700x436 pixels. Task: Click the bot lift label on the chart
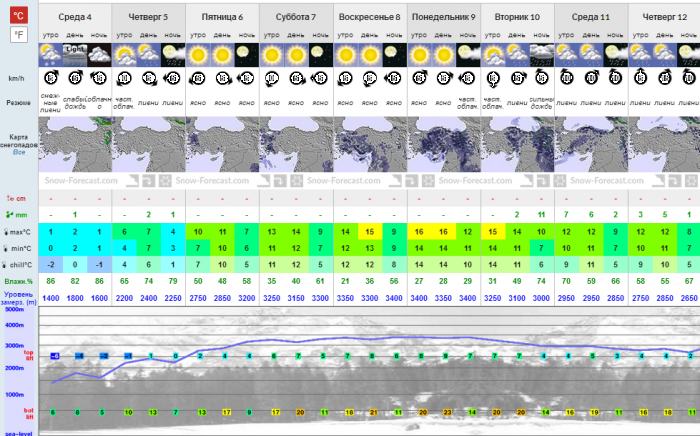click(29, 413)
